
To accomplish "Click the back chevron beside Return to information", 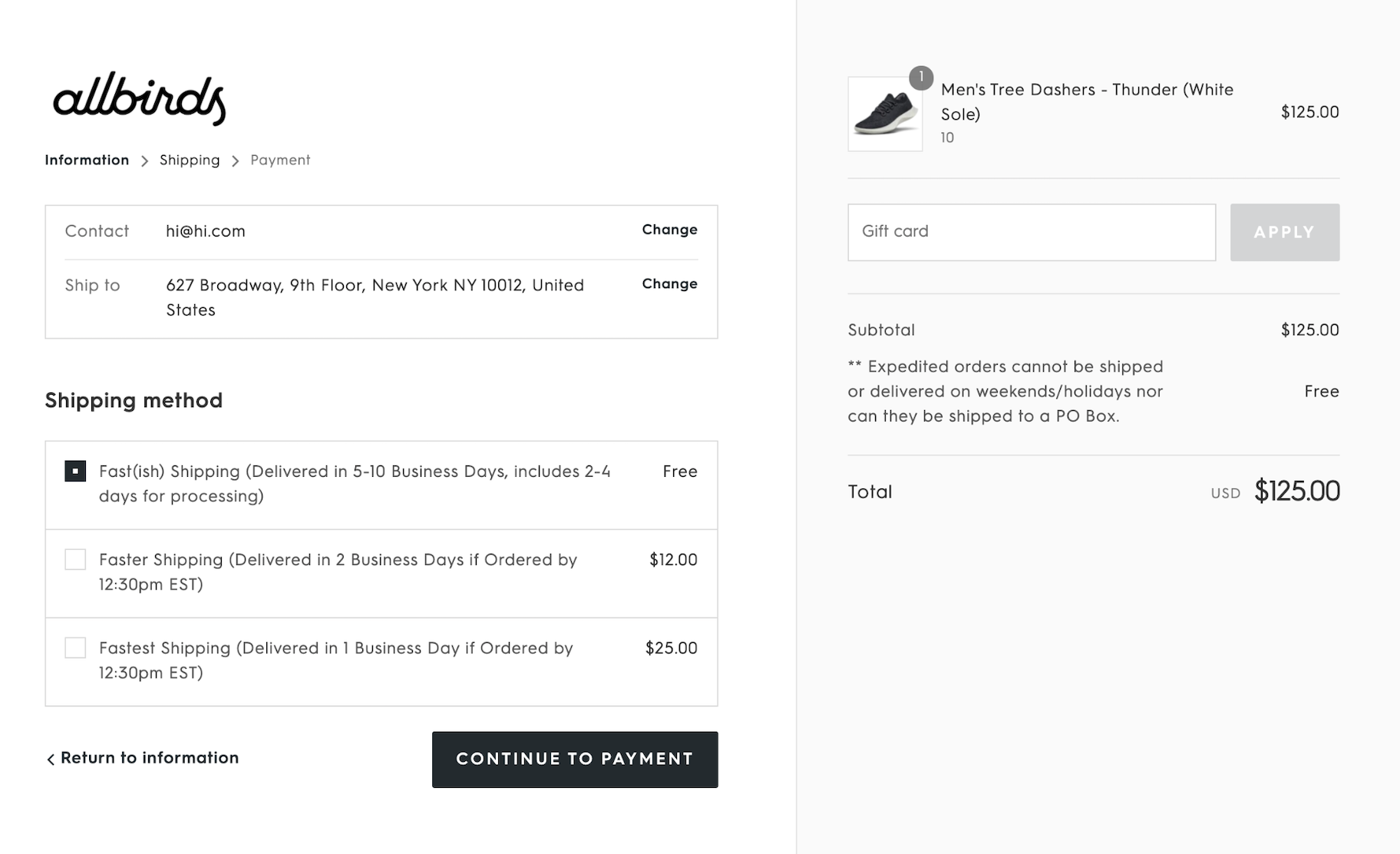I will coord(51,760).
